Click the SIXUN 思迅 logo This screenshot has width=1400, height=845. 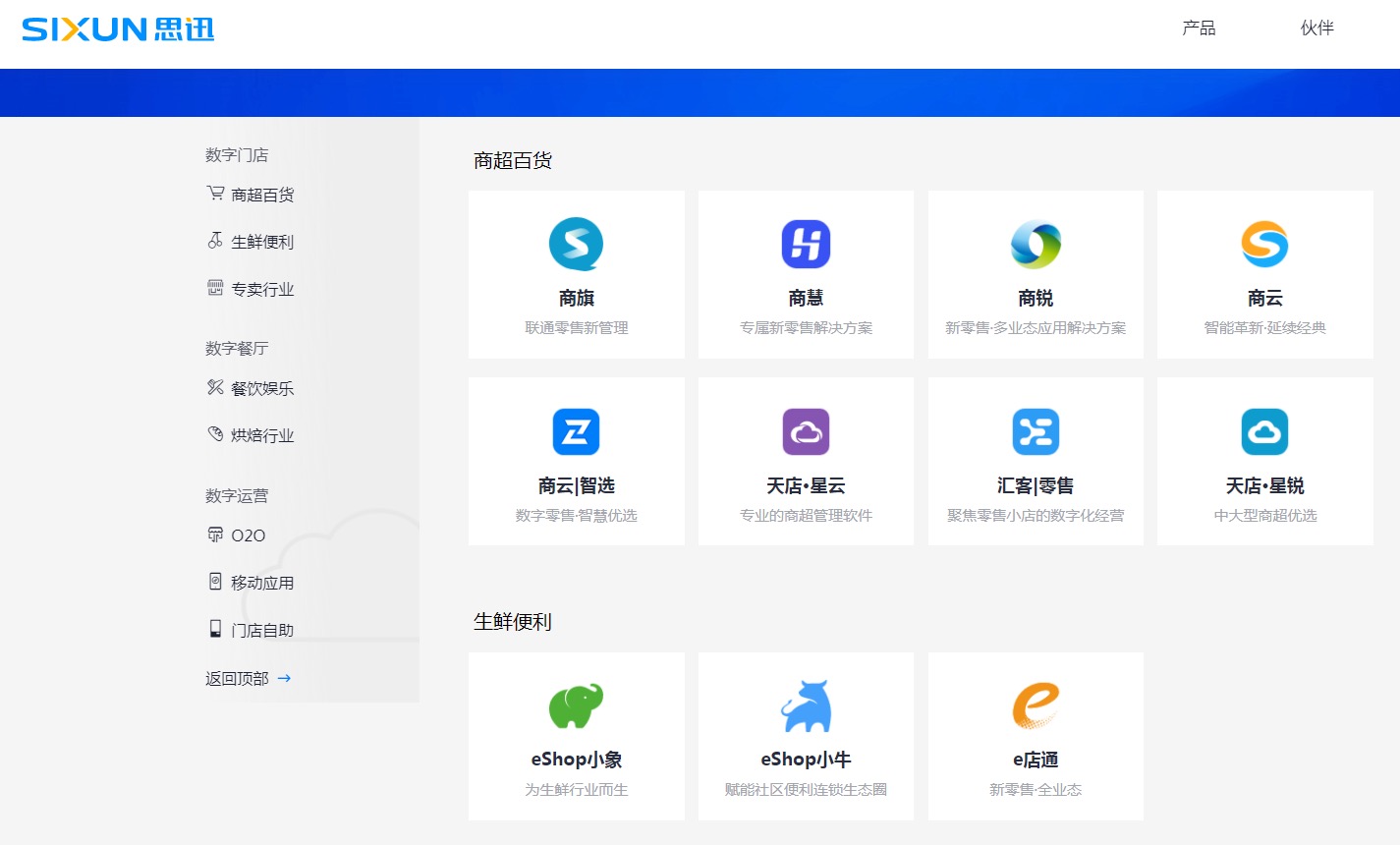point(118,29)
